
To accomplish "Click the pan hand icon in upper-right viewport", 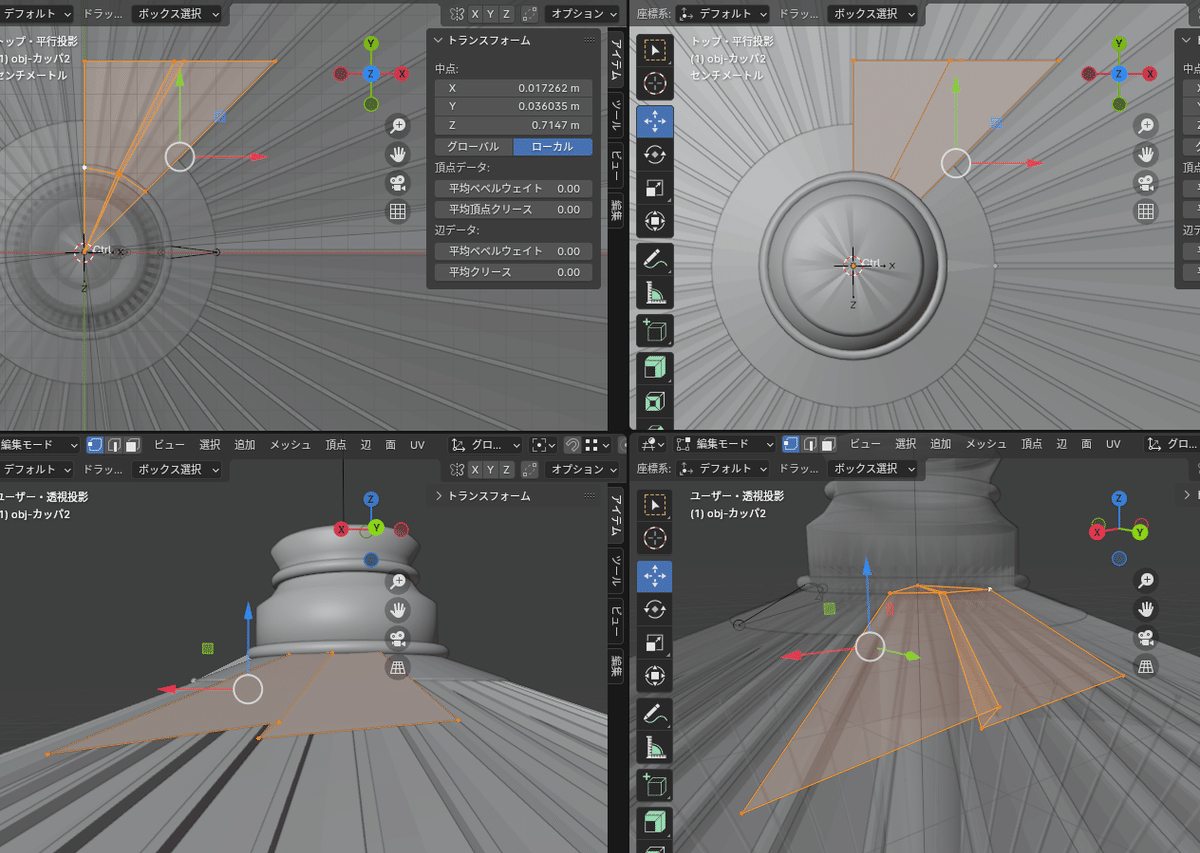I will [x=1146, y=154].
